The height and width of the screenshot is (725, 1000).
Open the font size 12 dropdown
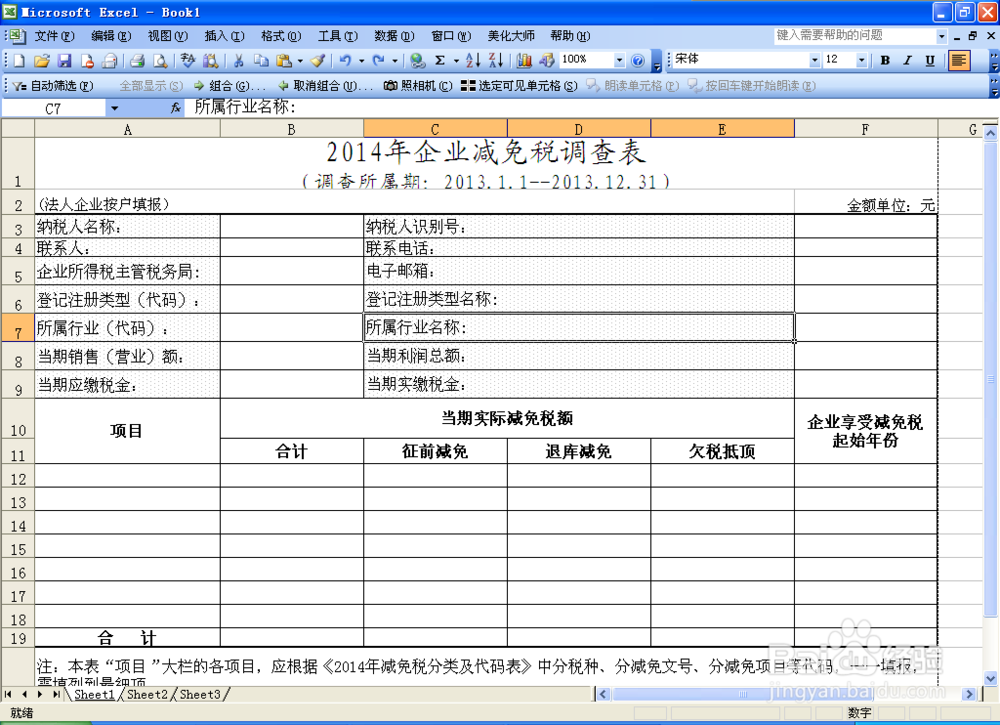click(x=862, y=61)
